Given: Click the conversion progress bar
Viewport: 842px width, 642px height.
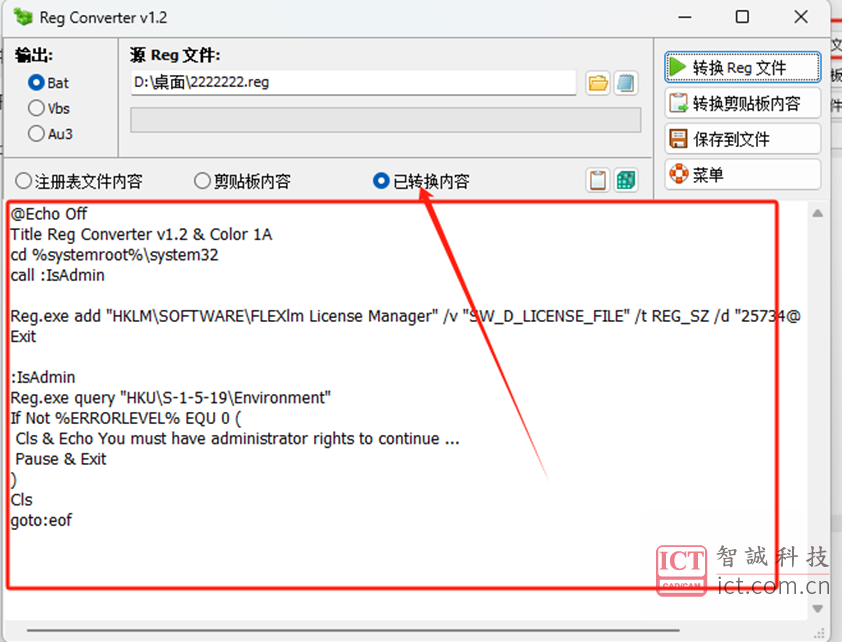Looking at the screenshot, I should coord(386,120).
